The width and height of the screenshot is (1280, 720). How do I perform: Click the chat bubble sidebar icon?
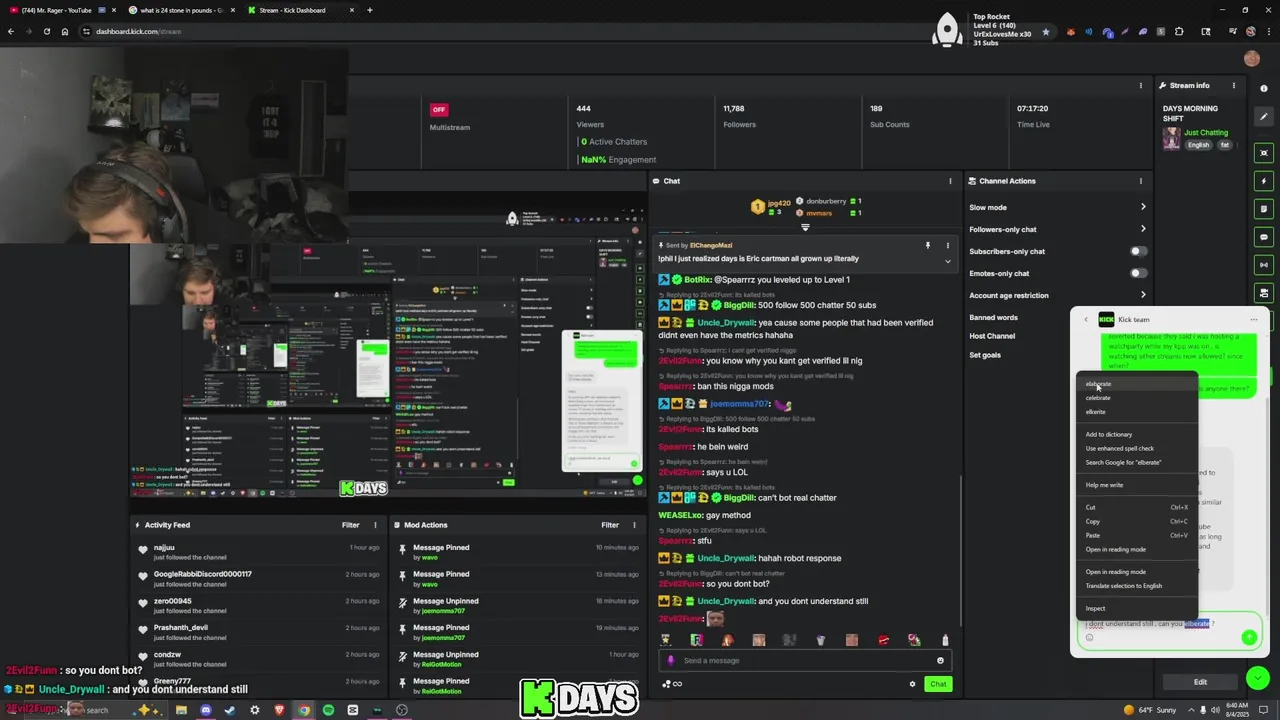[1264, 237]
